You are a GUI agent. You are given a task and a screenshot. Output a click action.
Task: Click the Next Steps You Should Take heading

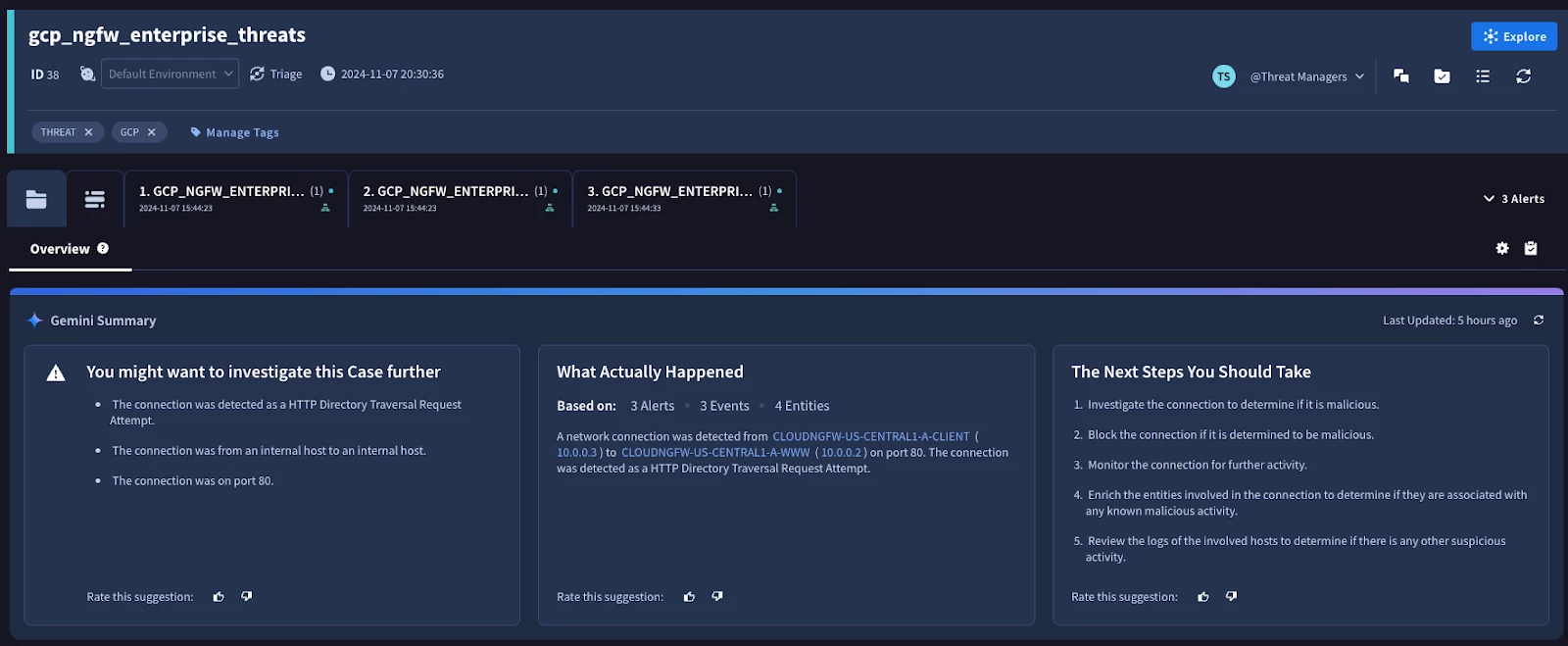1191,373
